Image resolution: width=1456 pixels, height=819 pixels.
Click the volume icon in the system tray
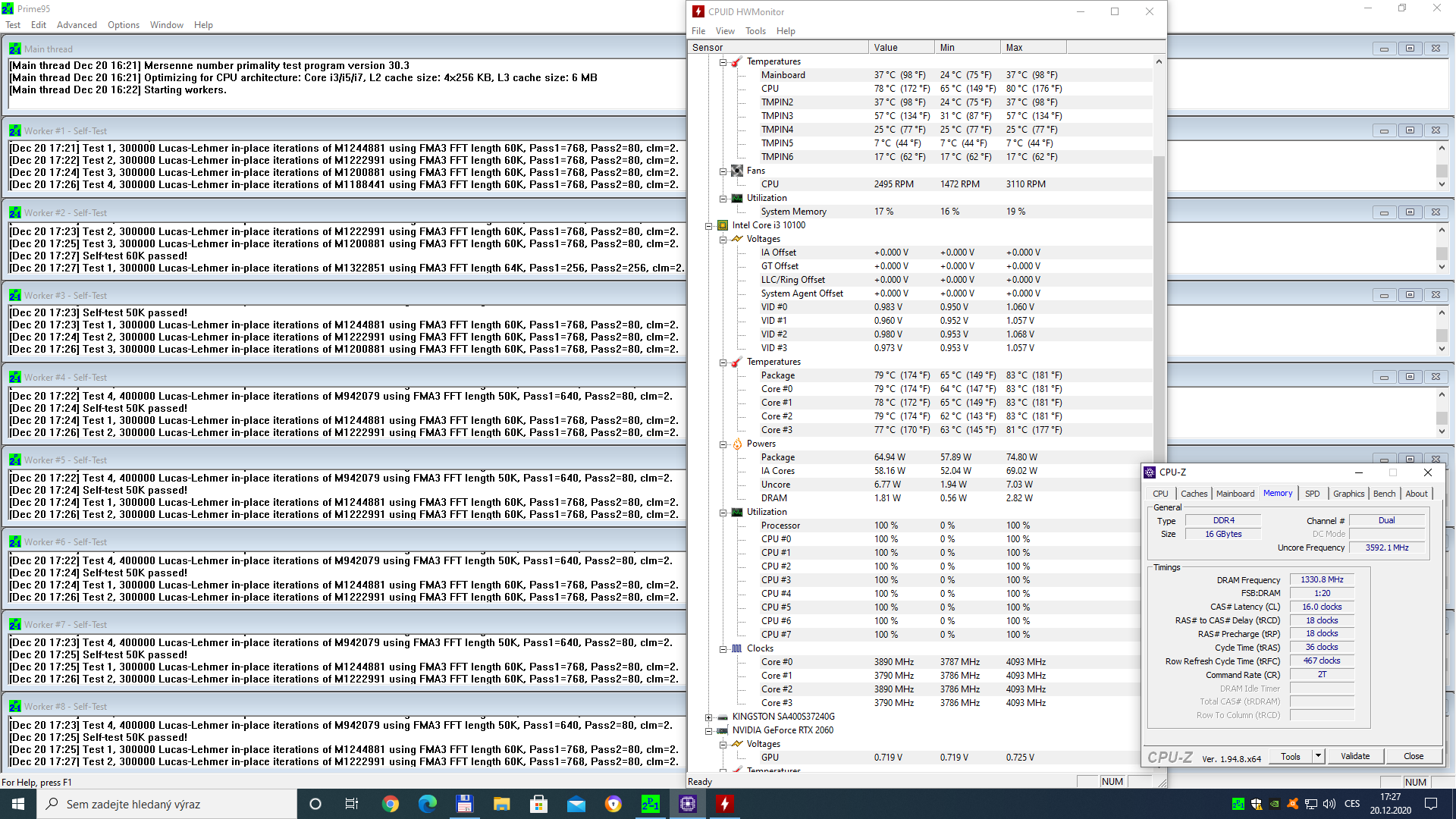[x=1329, y=804]
